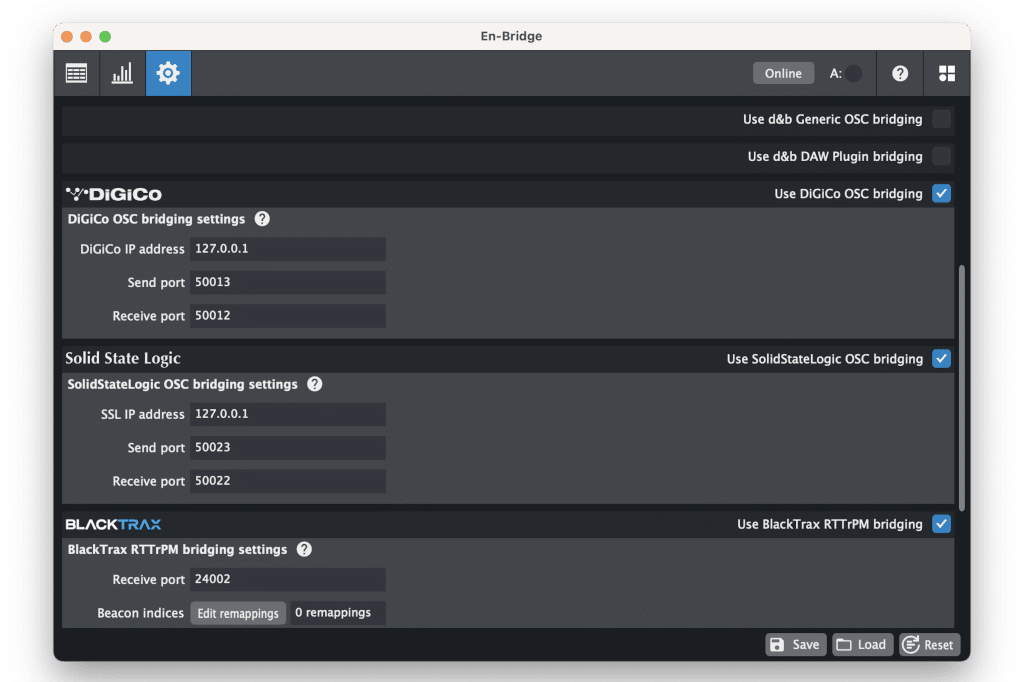Open the bar chart statistics tab
Viewport: 1024px width, 682px height.
122,73
